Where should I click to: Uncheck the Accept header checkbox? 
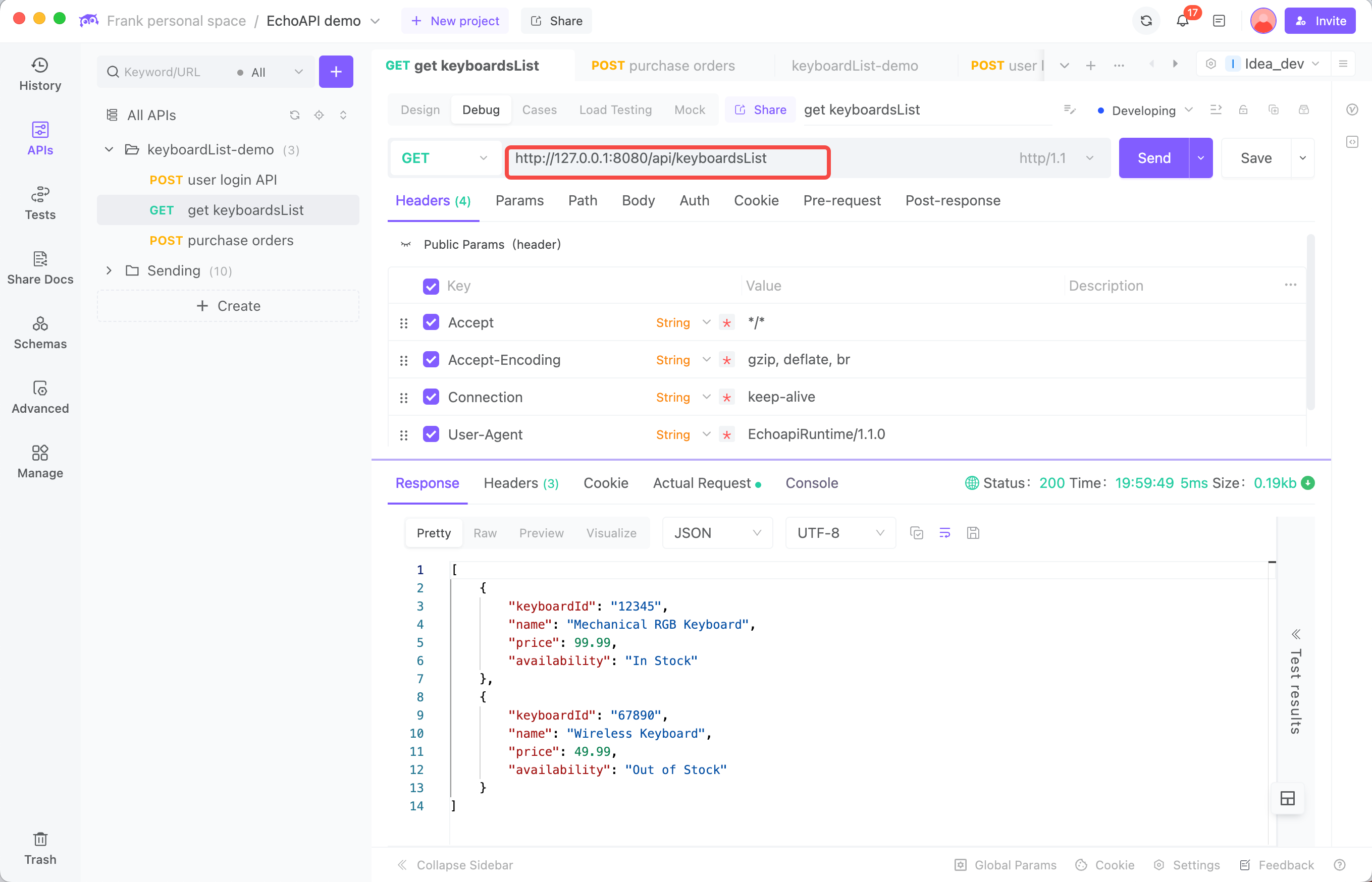(x=431, y=322)
